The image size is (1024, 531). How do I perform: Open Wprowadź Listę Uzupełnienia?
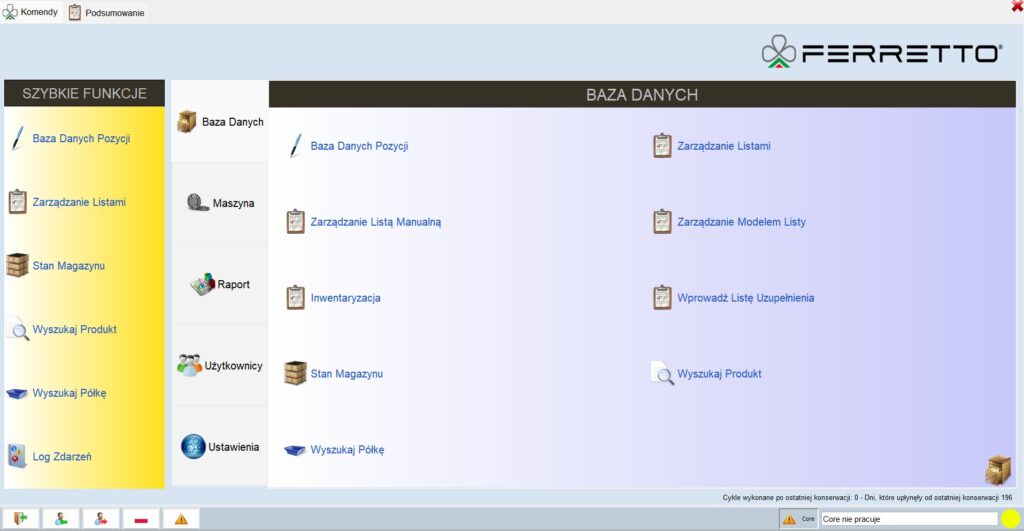pos(745,298)
